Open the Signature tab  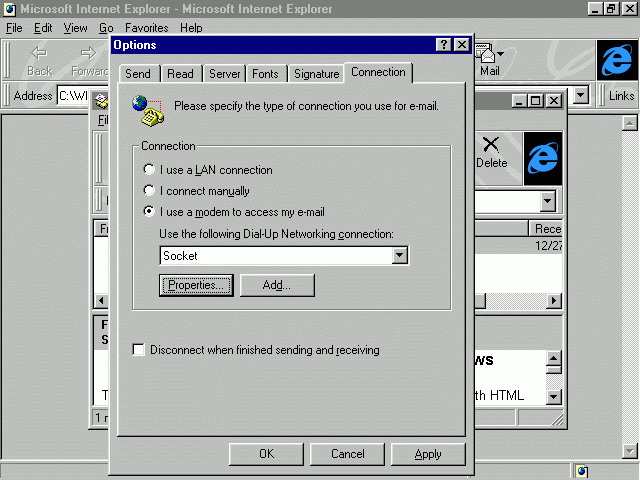316,74
